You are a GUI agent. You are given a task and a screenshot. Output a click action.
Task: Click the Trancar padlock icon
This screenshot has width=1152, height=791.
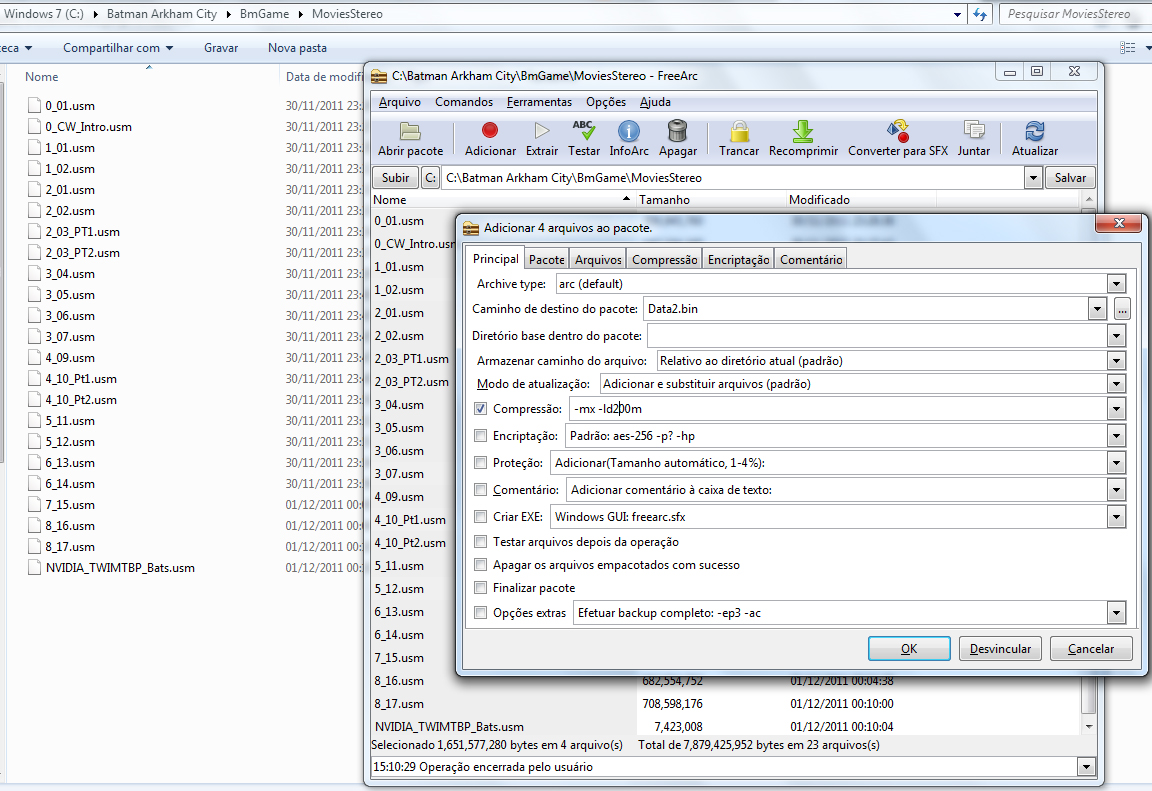(739, 131)
